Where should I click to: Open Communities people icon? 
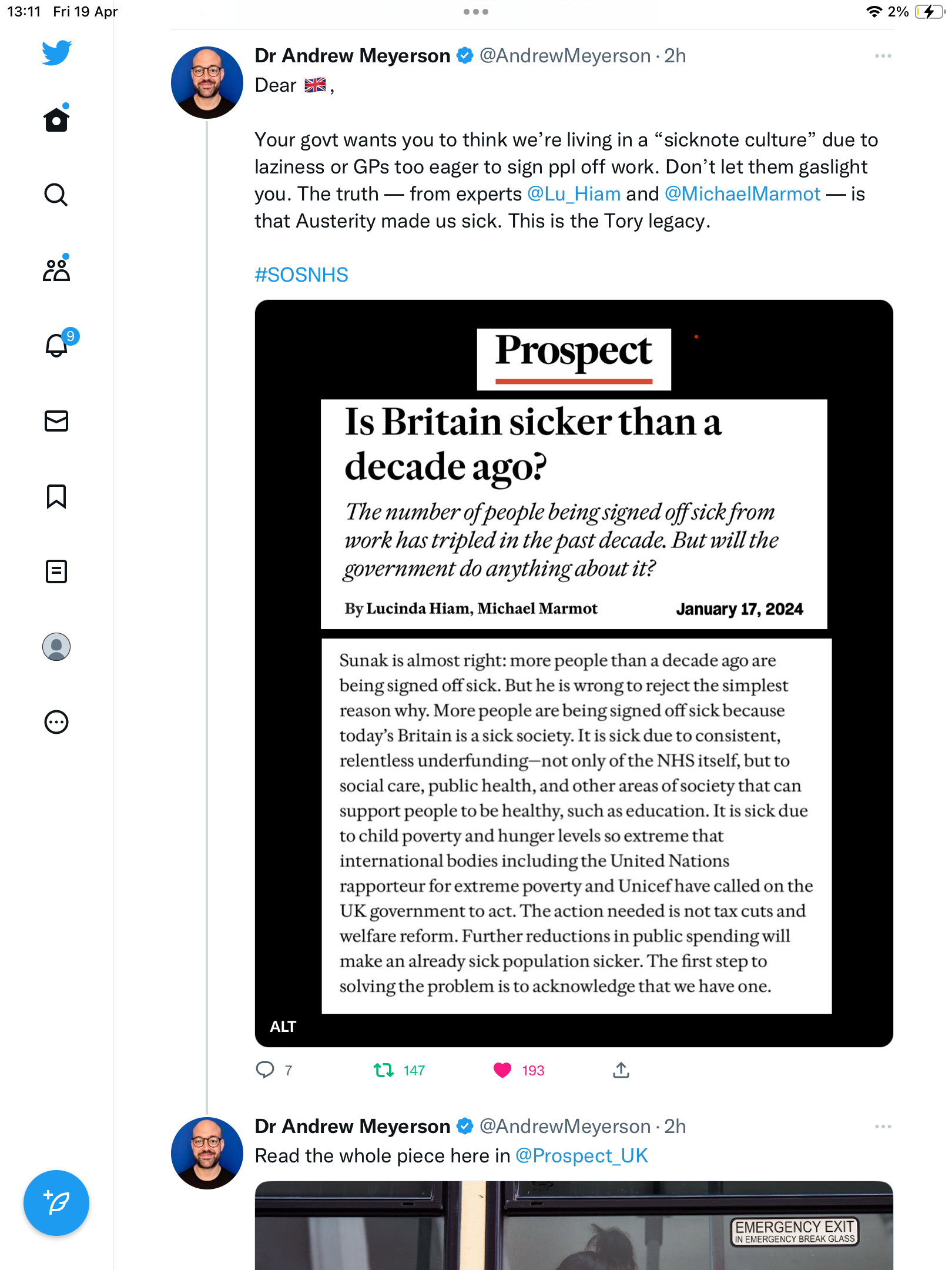tap(56, 269)
